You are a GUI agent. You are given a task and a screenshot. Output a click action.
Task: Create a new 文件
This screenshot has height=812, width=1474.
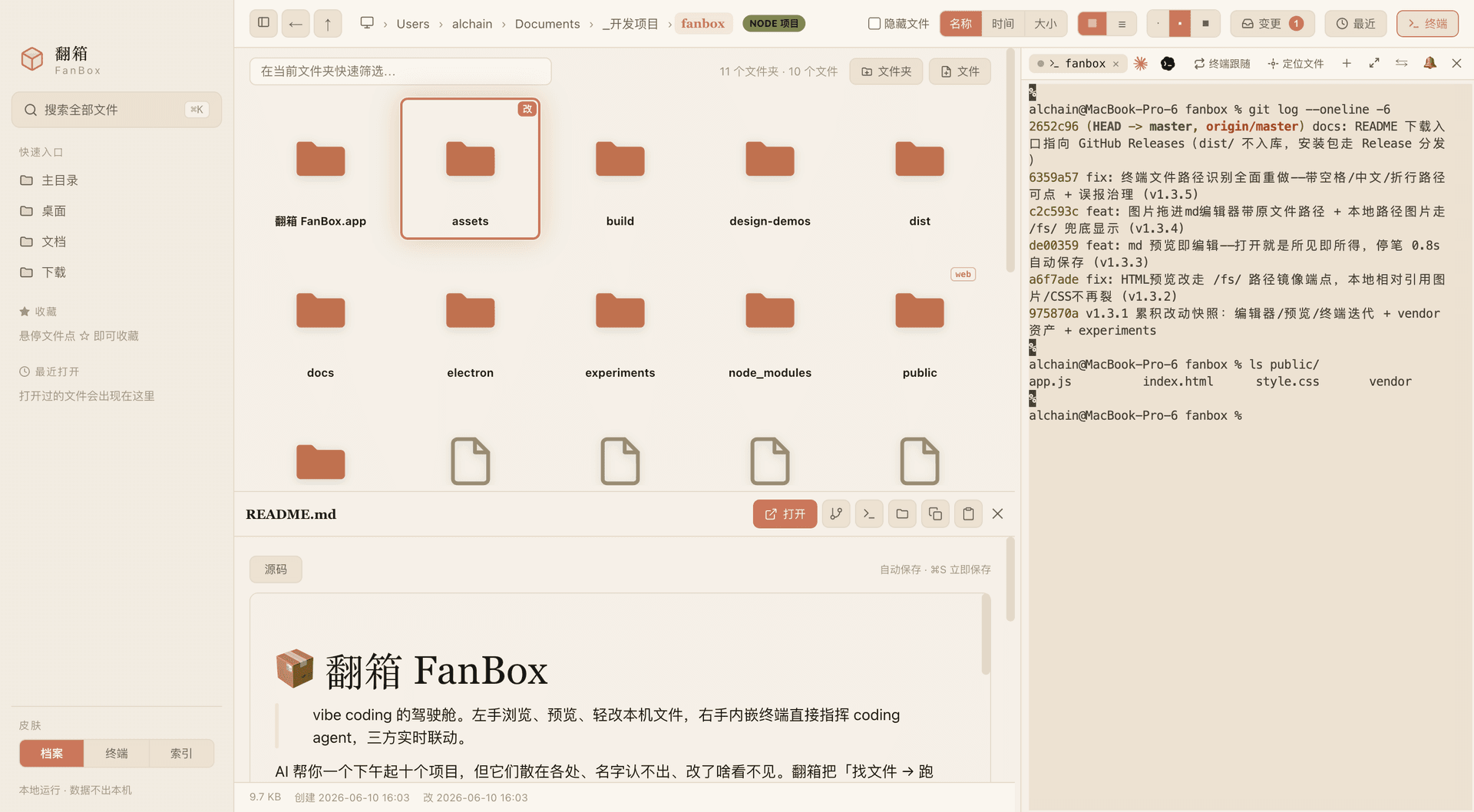(960, 71)
